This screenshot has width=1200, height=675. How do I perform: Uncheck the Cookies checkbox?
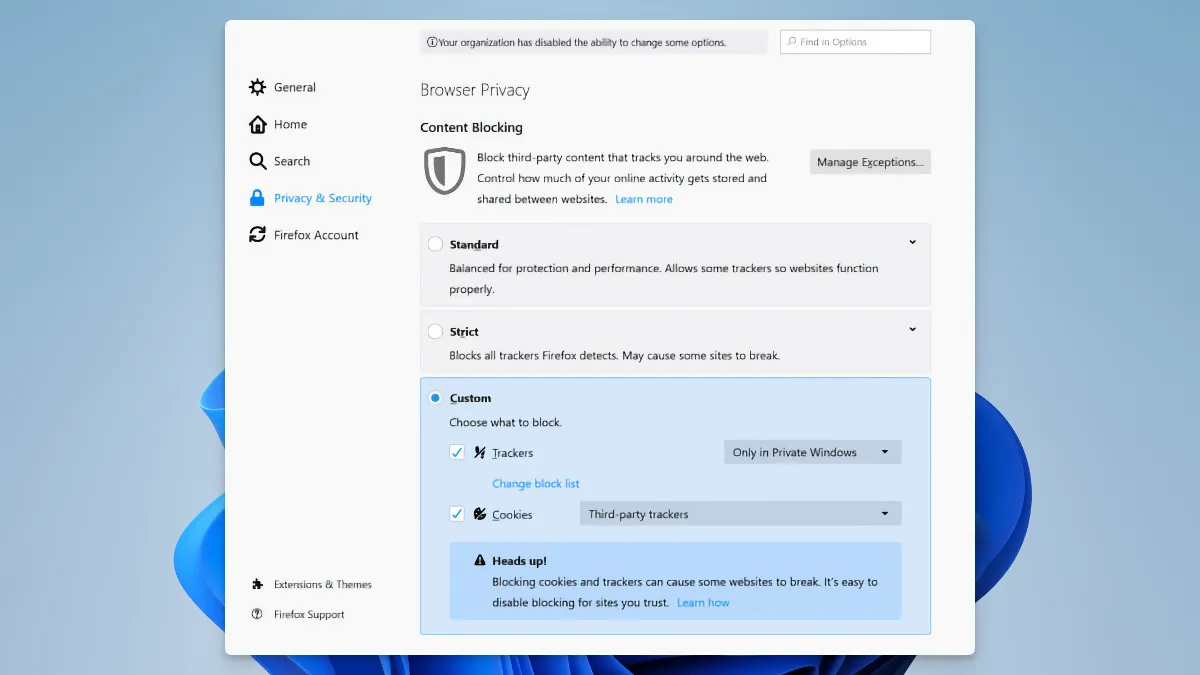pyautogui.click(x=457, y=514)
